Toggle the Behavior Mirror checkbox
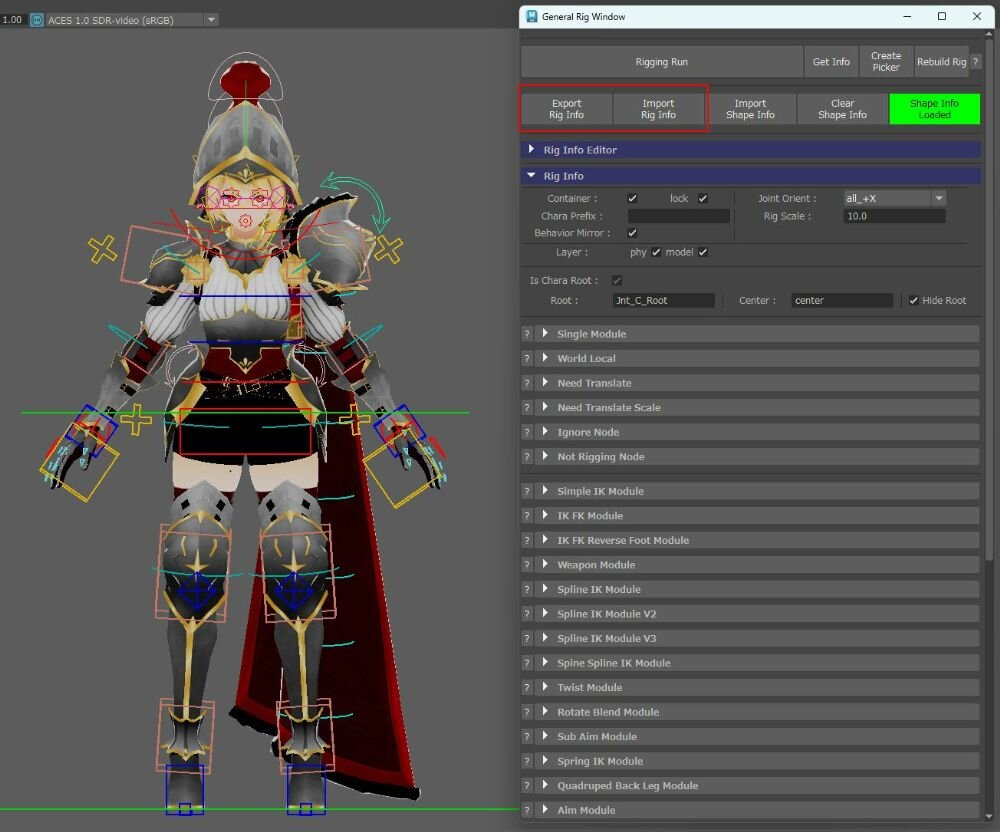 [x=632, y=233]
